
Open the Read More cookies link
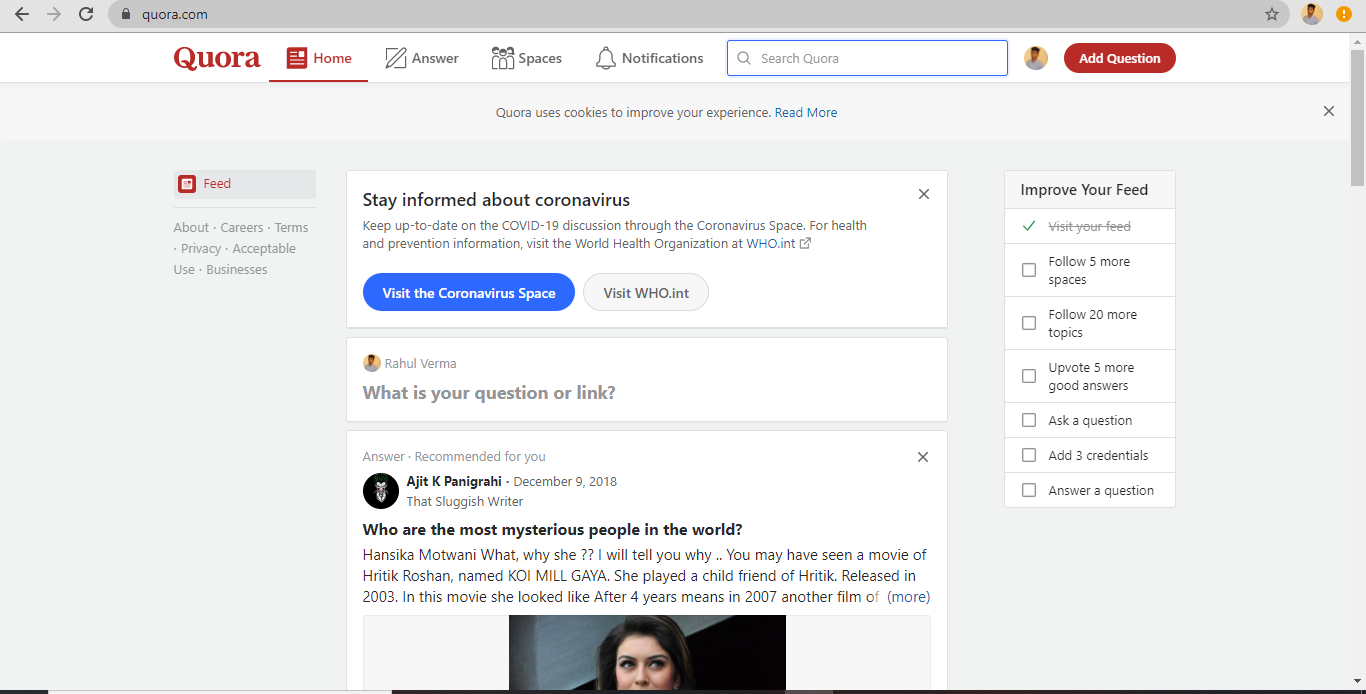pos(806,113)
